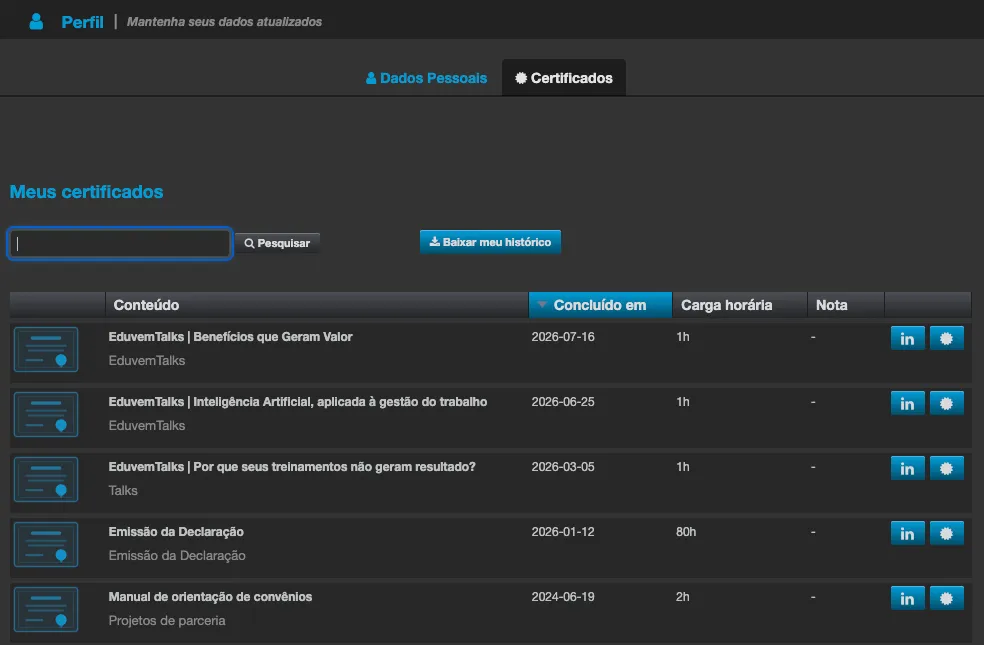The height and width of the screenshot is (645, 984).
Task: Share Emissão da Declaração on LinkedIn
Action: [907, 534]
